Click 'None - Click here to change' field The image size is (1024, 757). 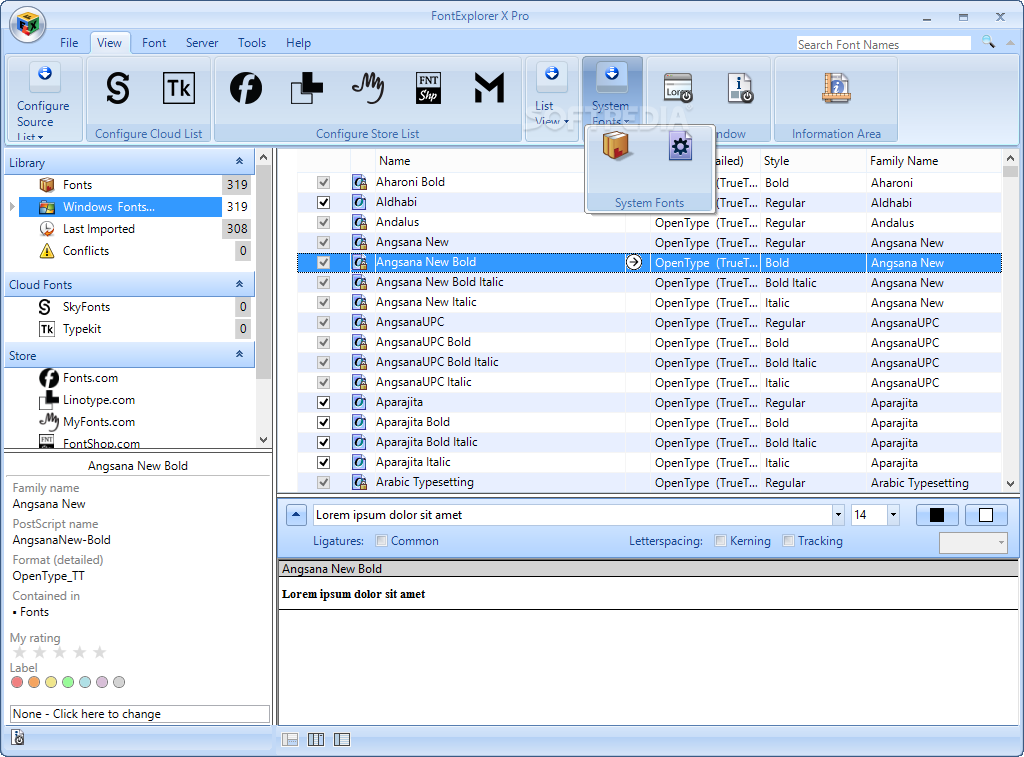tap(140, 714)
